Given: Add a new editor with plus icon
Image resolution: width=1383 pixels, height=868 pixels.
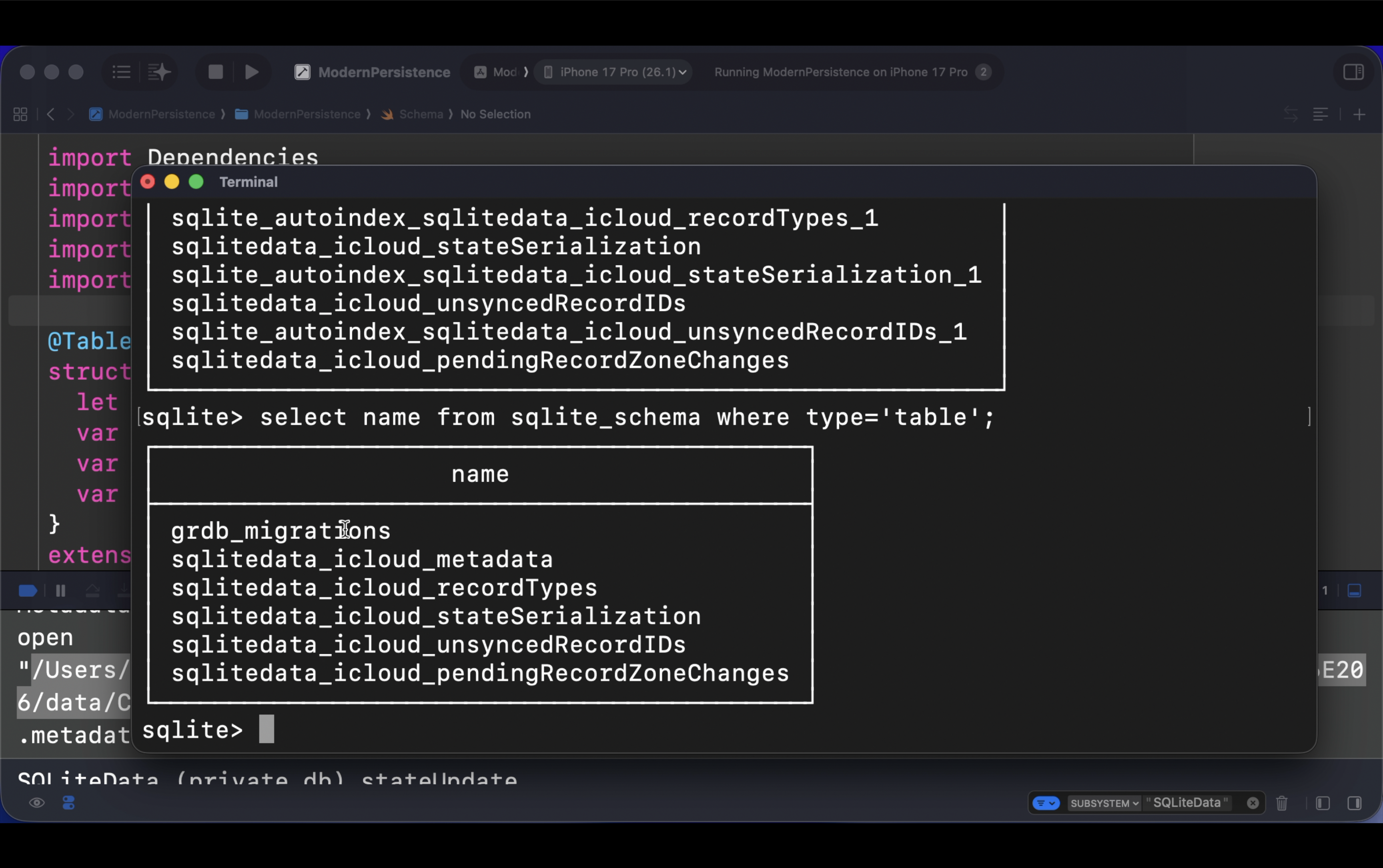Looking at the screenshot, I should tap(1359, 114).
